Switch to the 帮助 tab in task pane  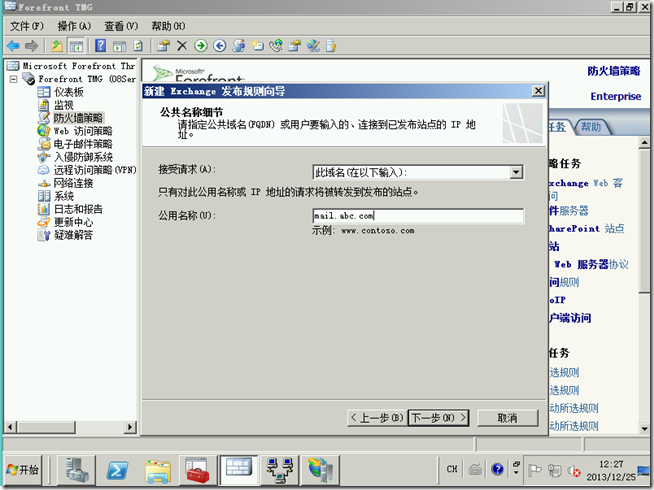pos(591,127)
